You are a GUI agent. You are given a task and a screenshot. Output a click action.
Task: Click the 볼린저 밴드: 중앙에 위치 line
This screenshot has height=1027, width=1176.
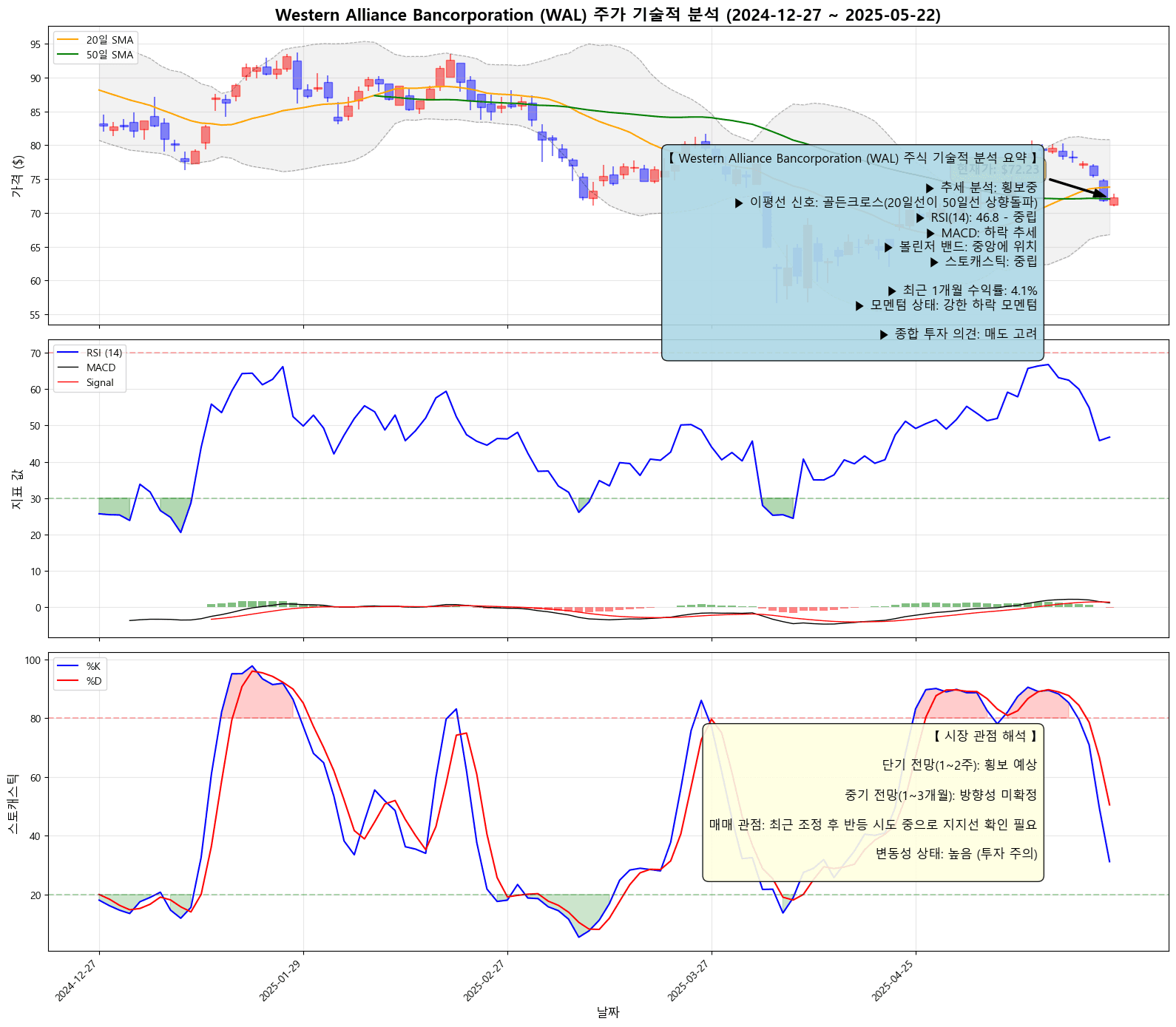[x=961, y=246]
